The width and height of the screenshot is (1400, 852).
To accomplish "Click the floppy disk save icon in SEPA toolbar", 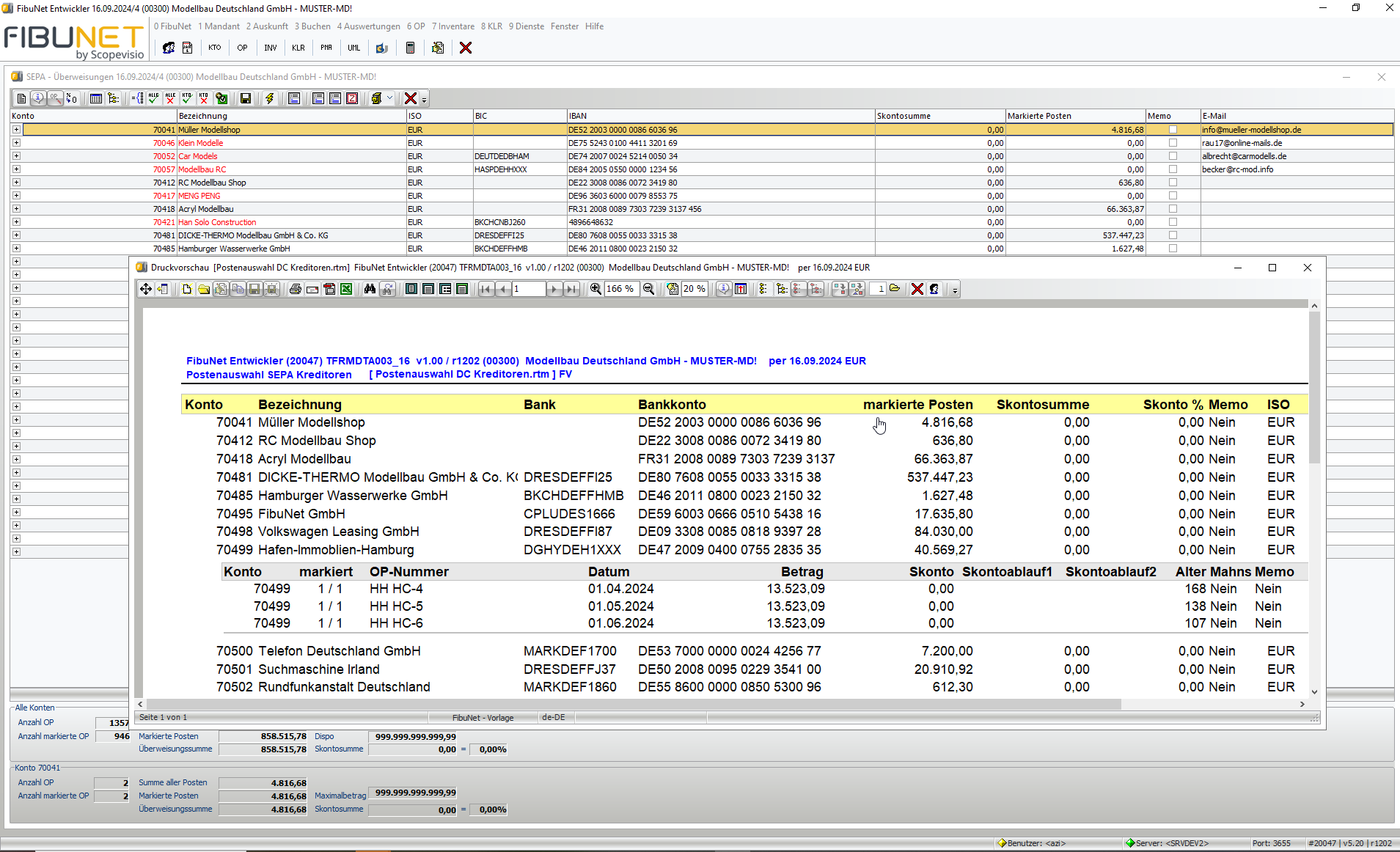I will [x=246, y=98].
